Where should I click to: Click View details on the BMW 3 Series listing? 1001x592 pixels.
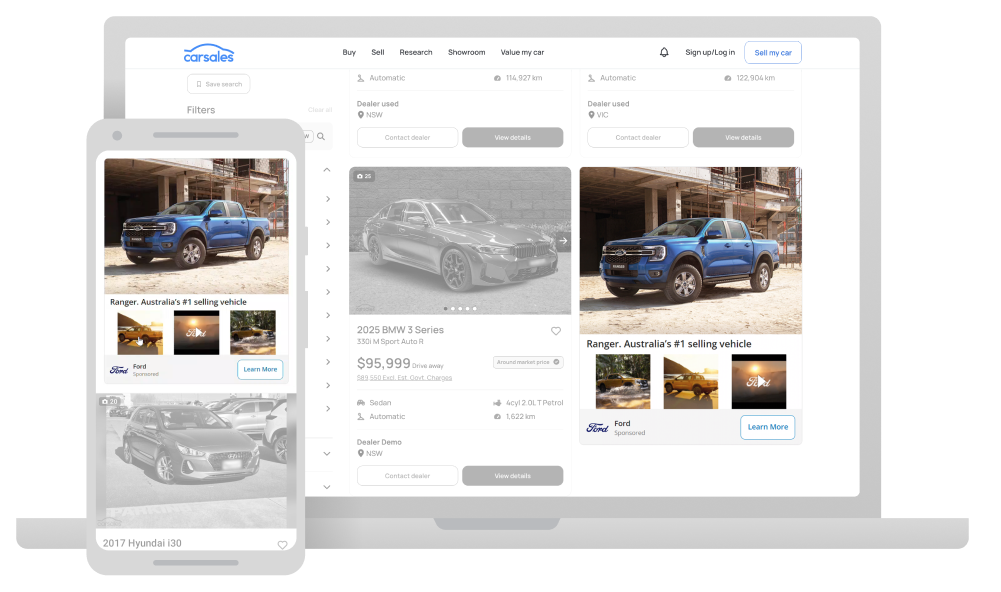[513, 476]
